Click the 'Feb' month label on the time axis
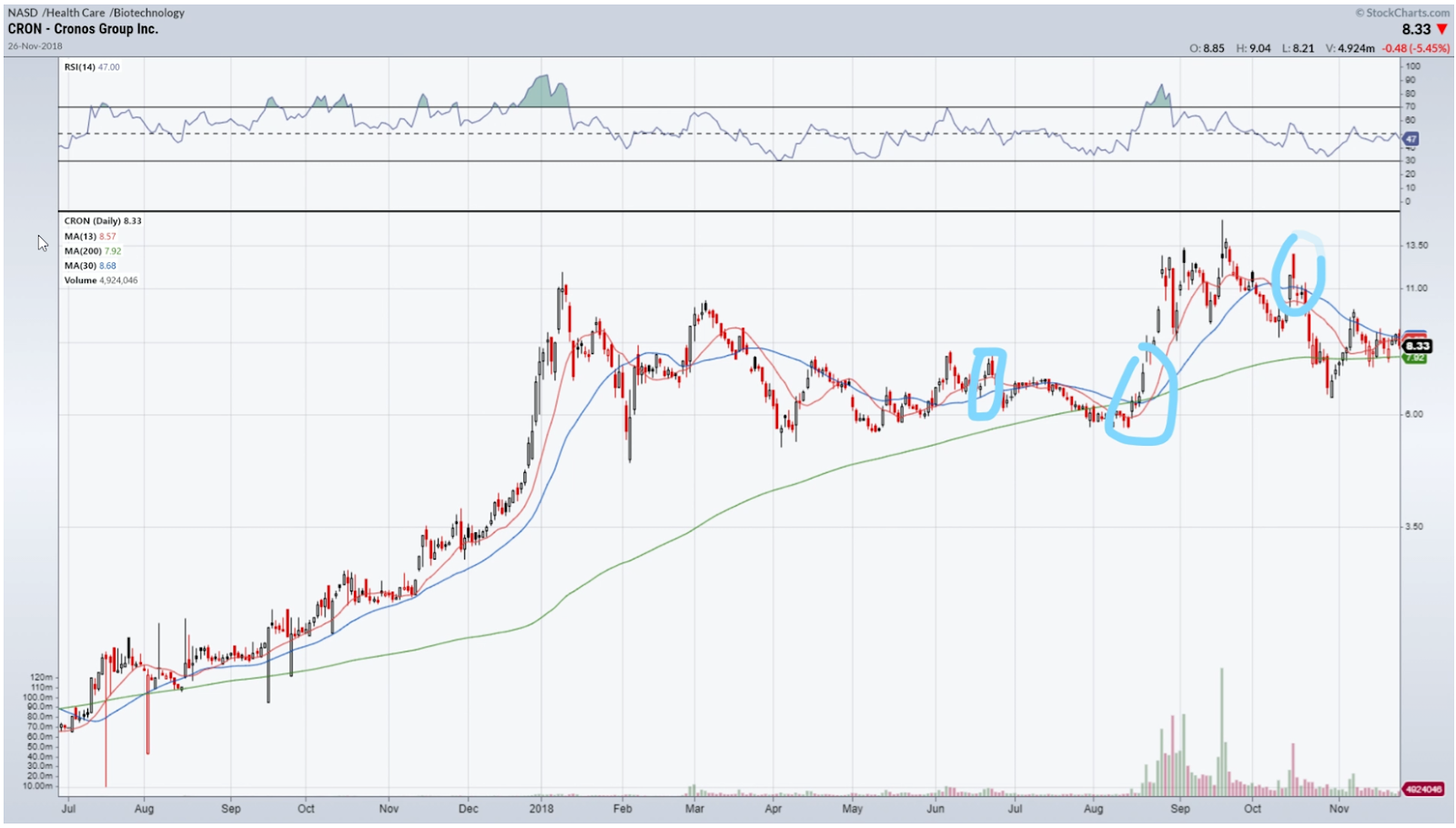 point(622,808)
